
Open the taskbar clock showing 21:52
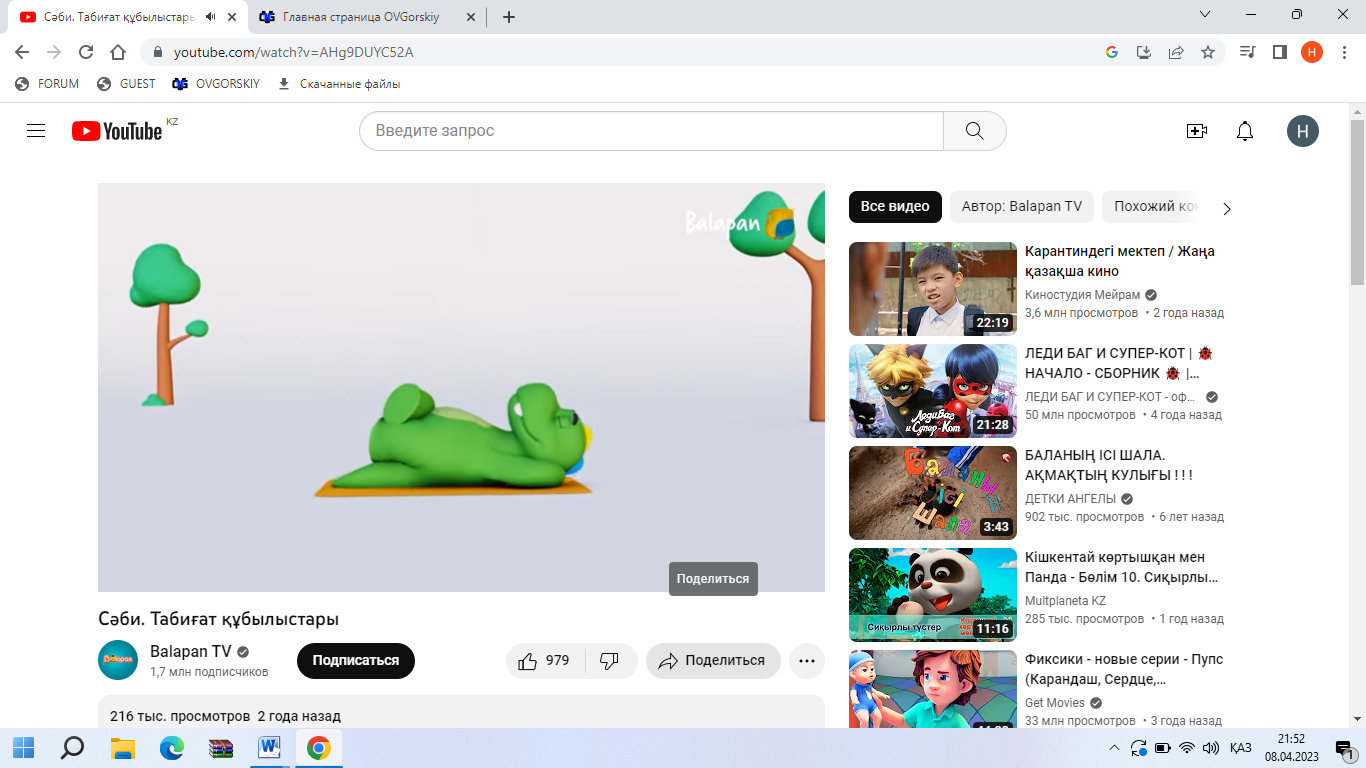coord(1294,748)
